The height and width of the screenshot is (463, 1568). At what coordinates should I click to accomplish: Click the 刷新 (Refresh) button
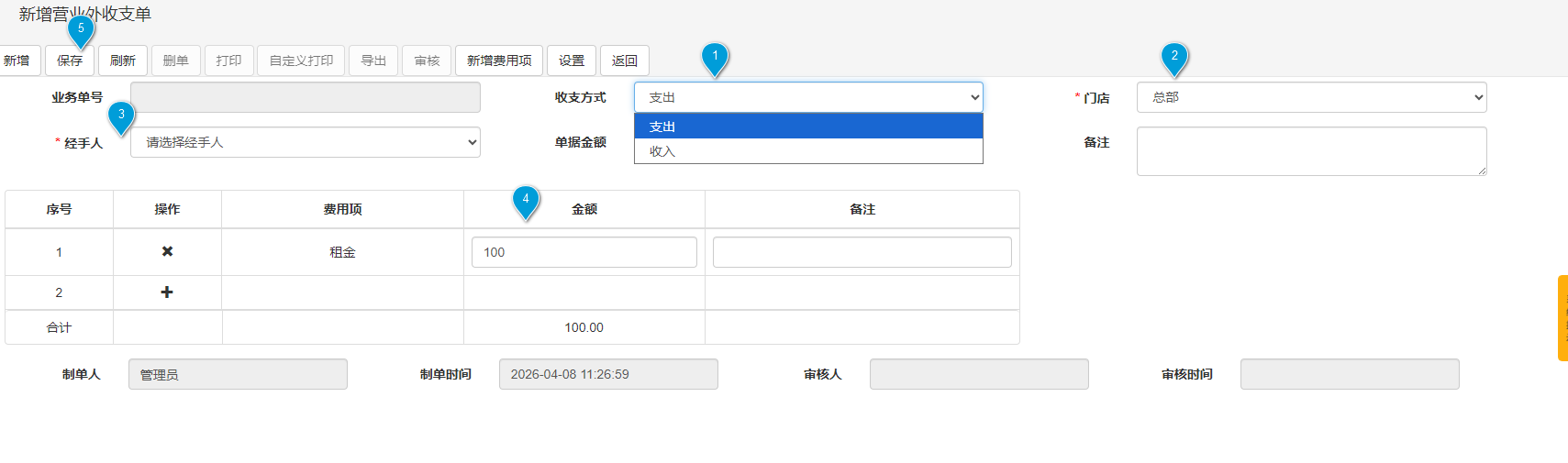pyautogui.click(x=123, y=61)
